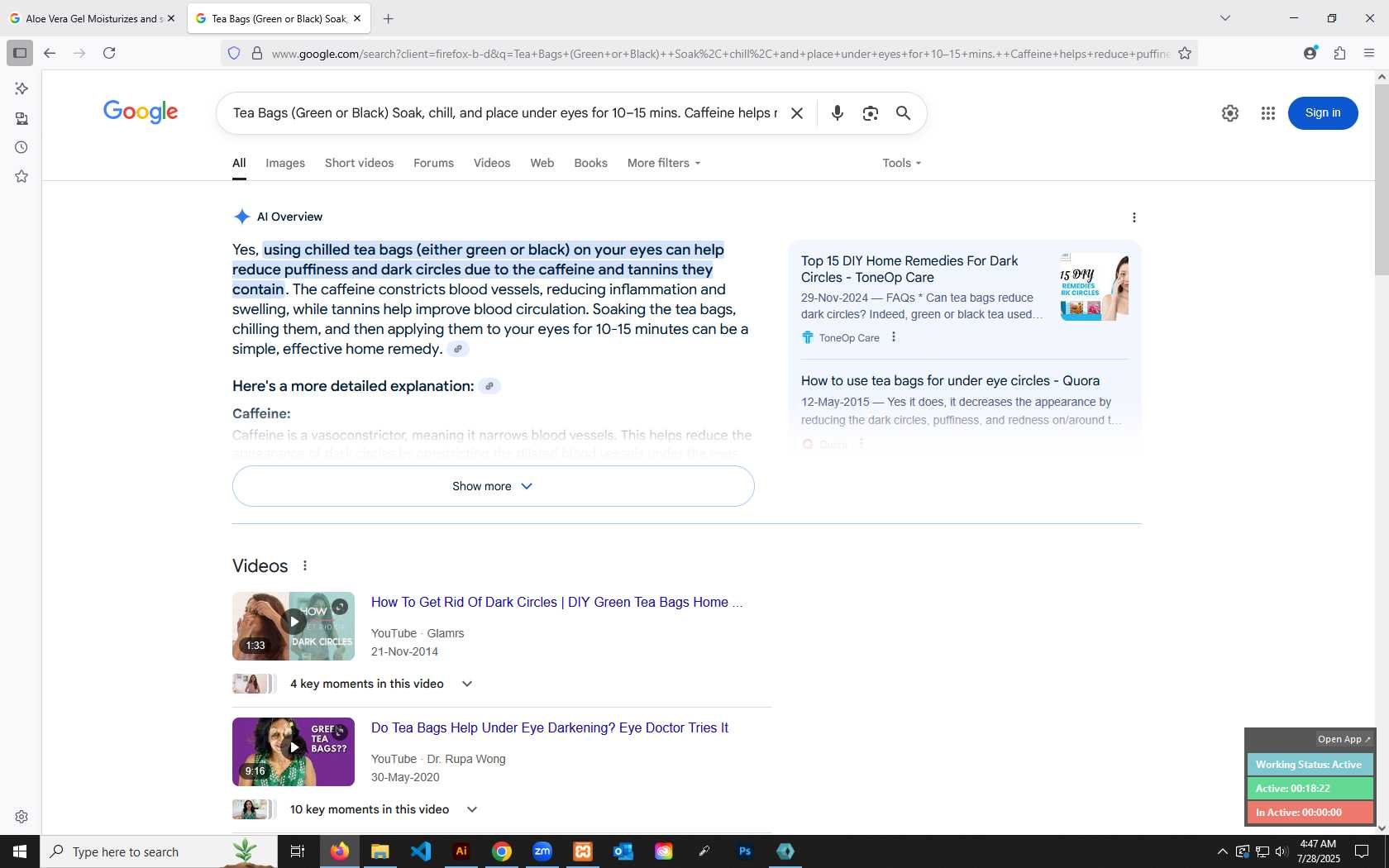The height and width of the screenshot is (868, 1389).
Task: Open synced tabs sidebar icon
Action: (x=21, y=118)
